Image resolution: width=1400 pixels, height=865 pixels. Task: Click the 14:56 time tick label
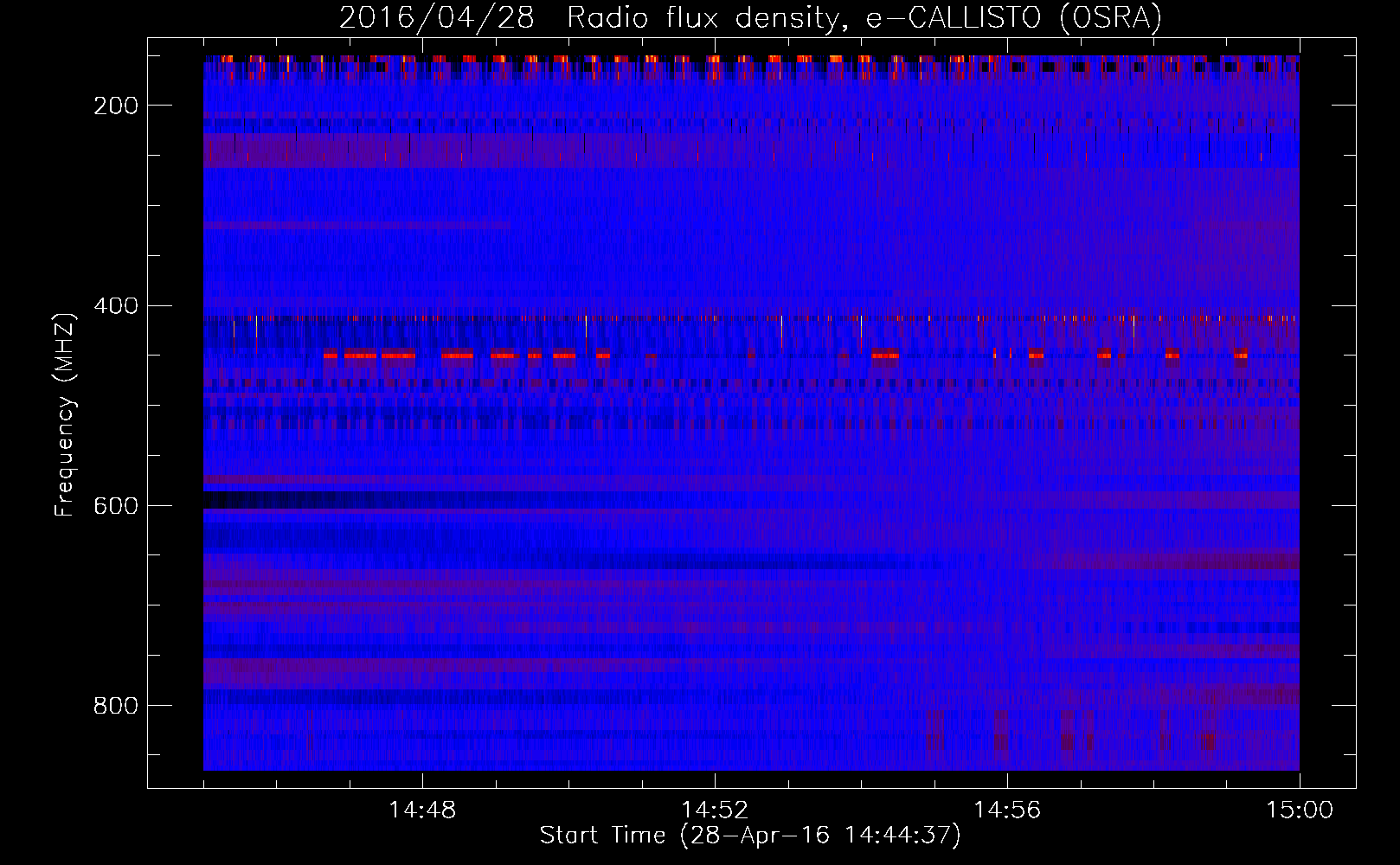(1007, 810)
